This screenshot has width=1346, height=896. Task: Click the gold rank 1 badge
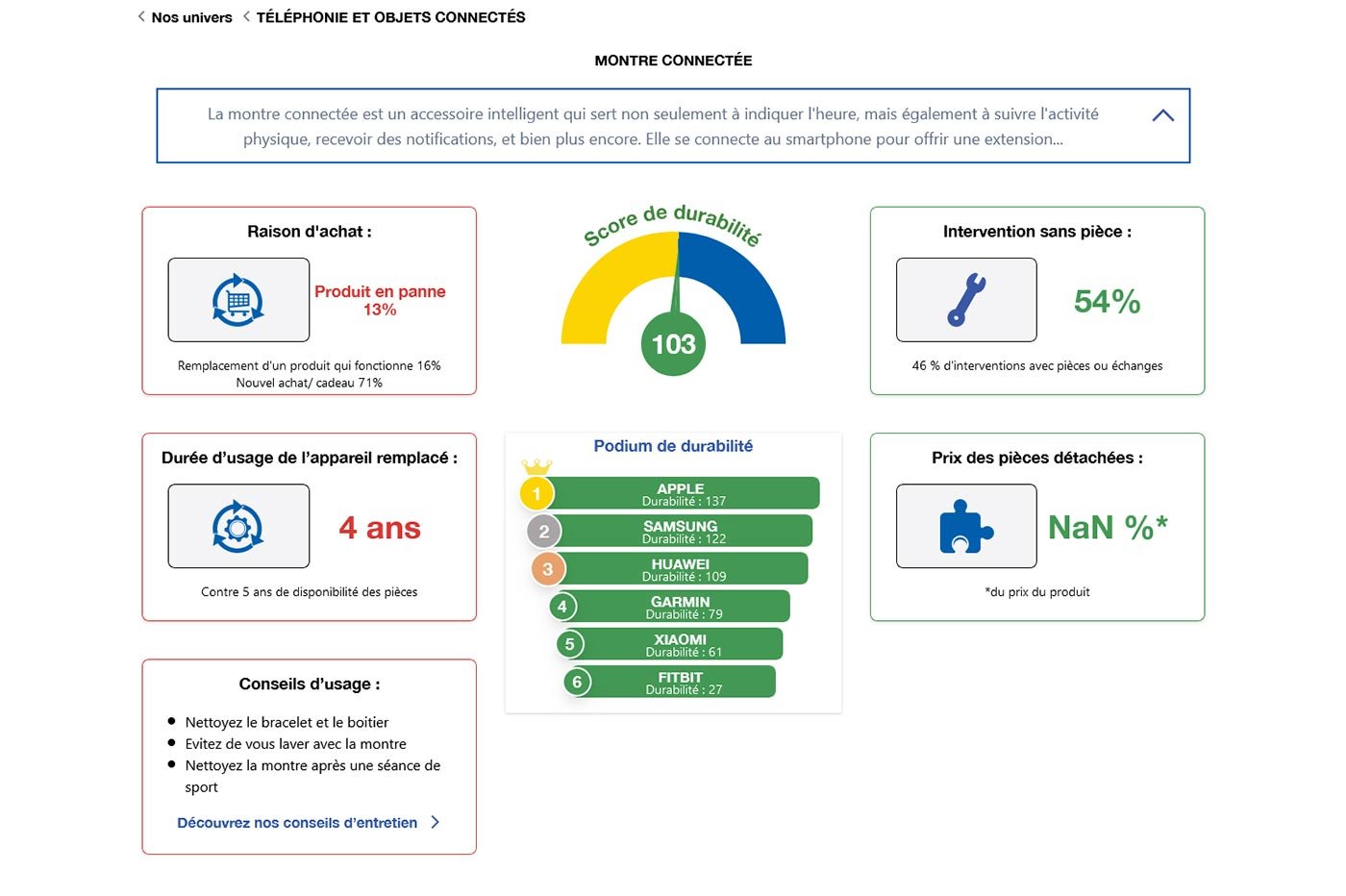(536, 493)
